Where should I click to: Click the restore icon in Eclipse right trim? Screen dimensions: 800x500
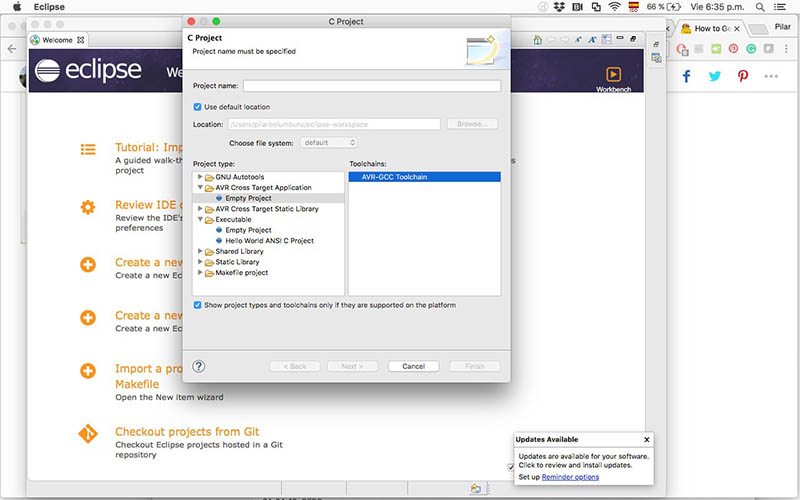656,44
